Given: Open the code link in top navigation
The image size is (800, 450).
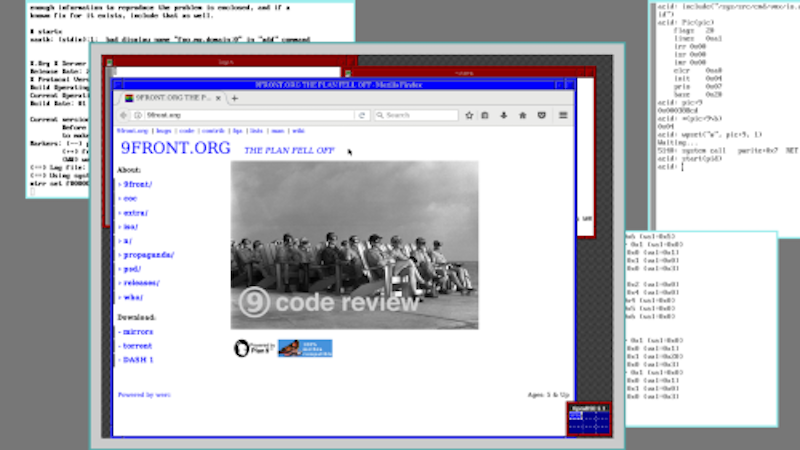Looking at the screenshot, I should 187,131.
